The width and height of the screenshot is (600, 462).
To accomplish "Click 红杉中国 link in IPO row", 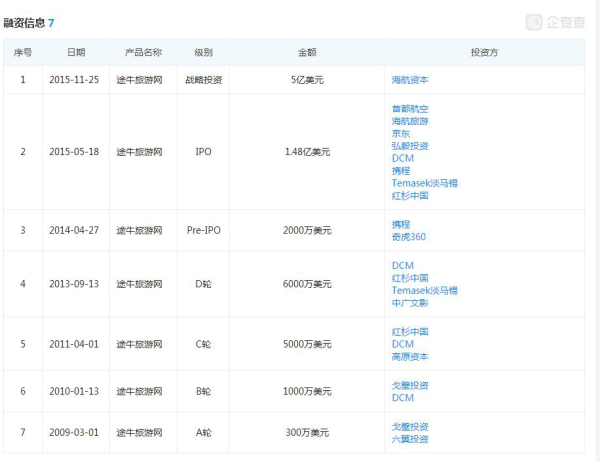I will click(x=410, y=196).
